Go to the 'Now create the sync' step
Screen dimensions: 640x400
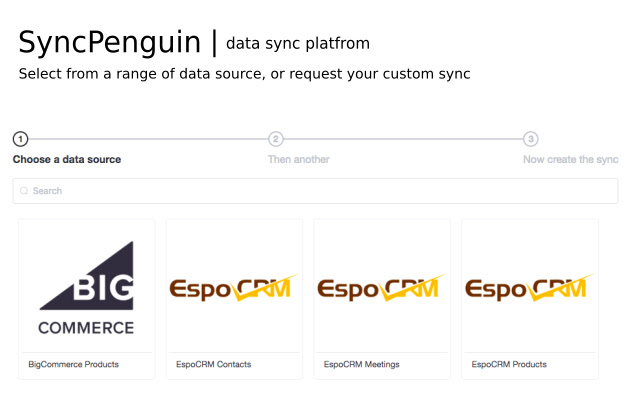tap(571, 159)
